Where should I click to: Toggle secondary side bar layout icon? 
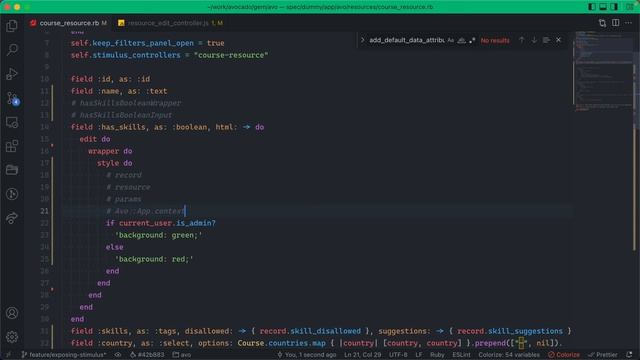click(x=614, y=7)
